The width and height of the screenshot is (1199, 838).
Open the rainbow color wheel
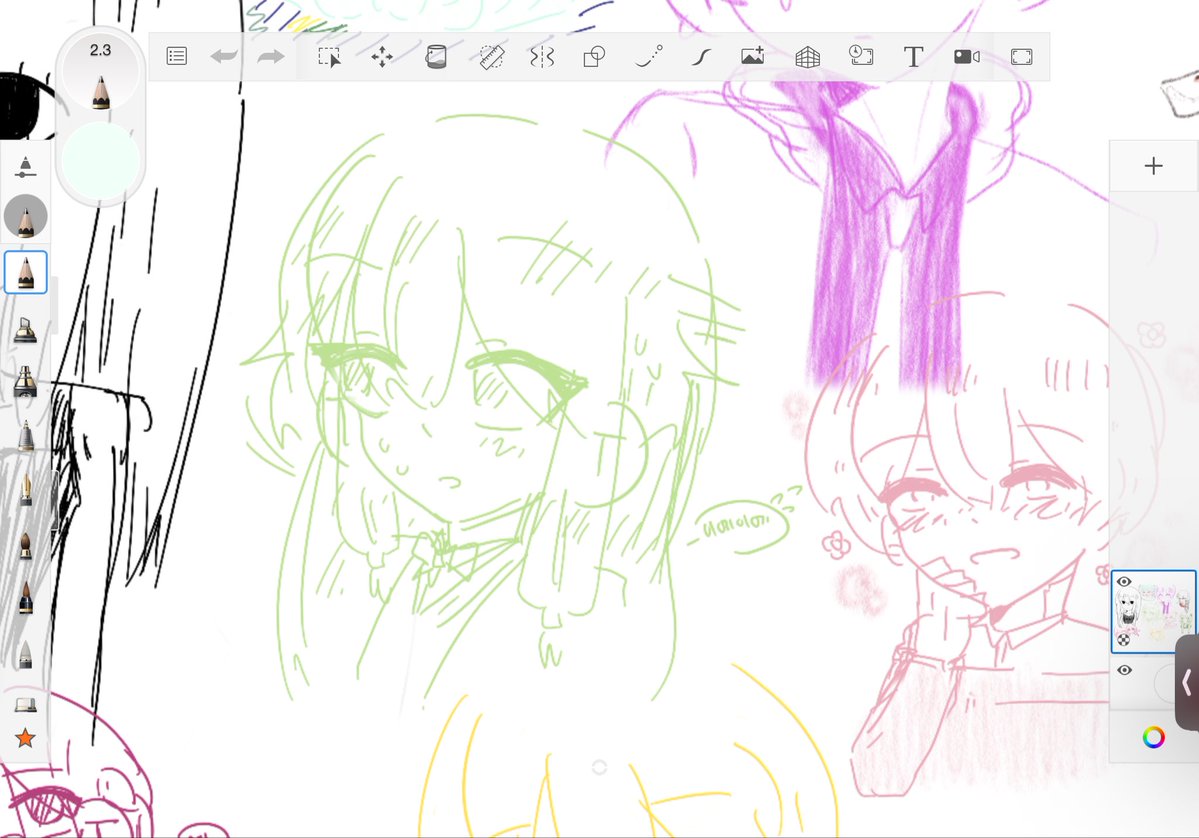coord(1153,737)
